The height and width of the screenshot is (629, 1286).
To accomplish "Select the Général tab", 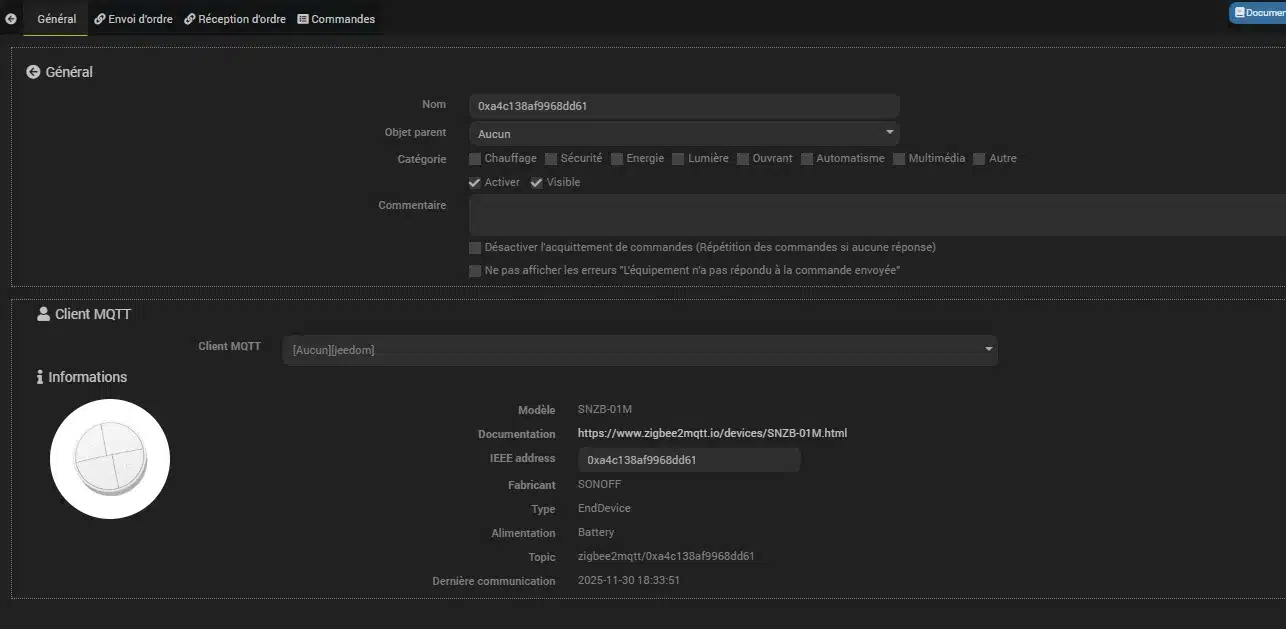I will tap(56, 19).
